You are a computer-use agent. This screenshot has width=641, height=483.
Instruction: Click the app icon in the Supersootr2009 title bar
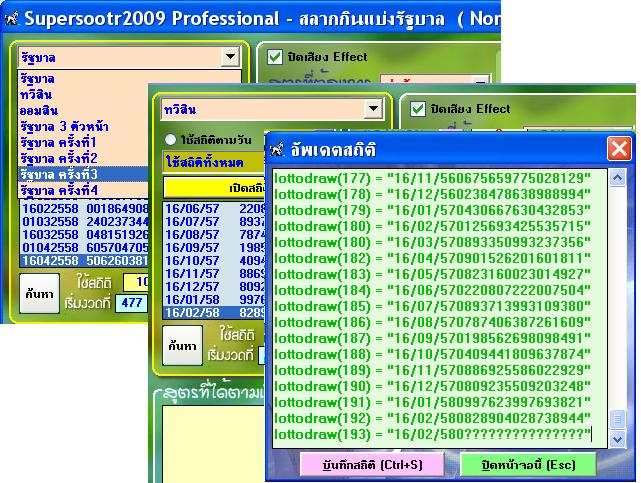tap(11, 19)
